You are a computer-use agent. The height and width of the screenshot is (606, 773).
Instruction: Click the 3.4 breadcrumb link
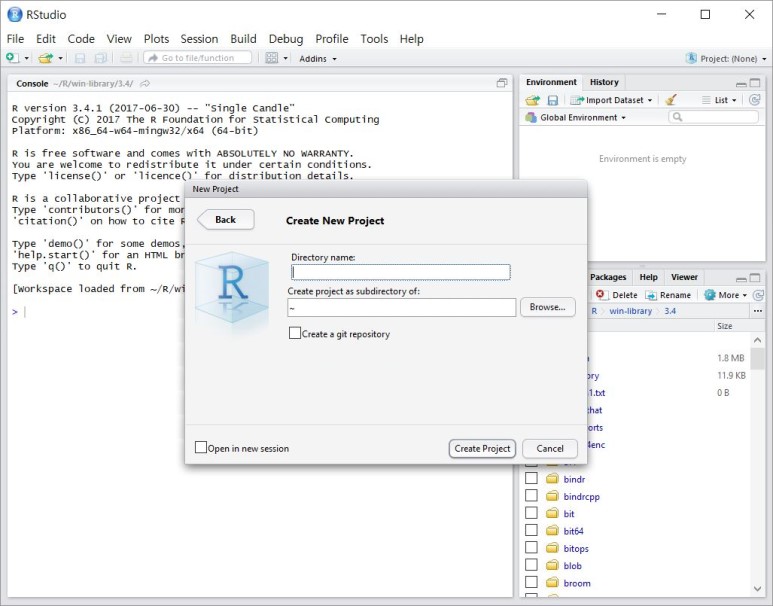(x=670, y=311)
